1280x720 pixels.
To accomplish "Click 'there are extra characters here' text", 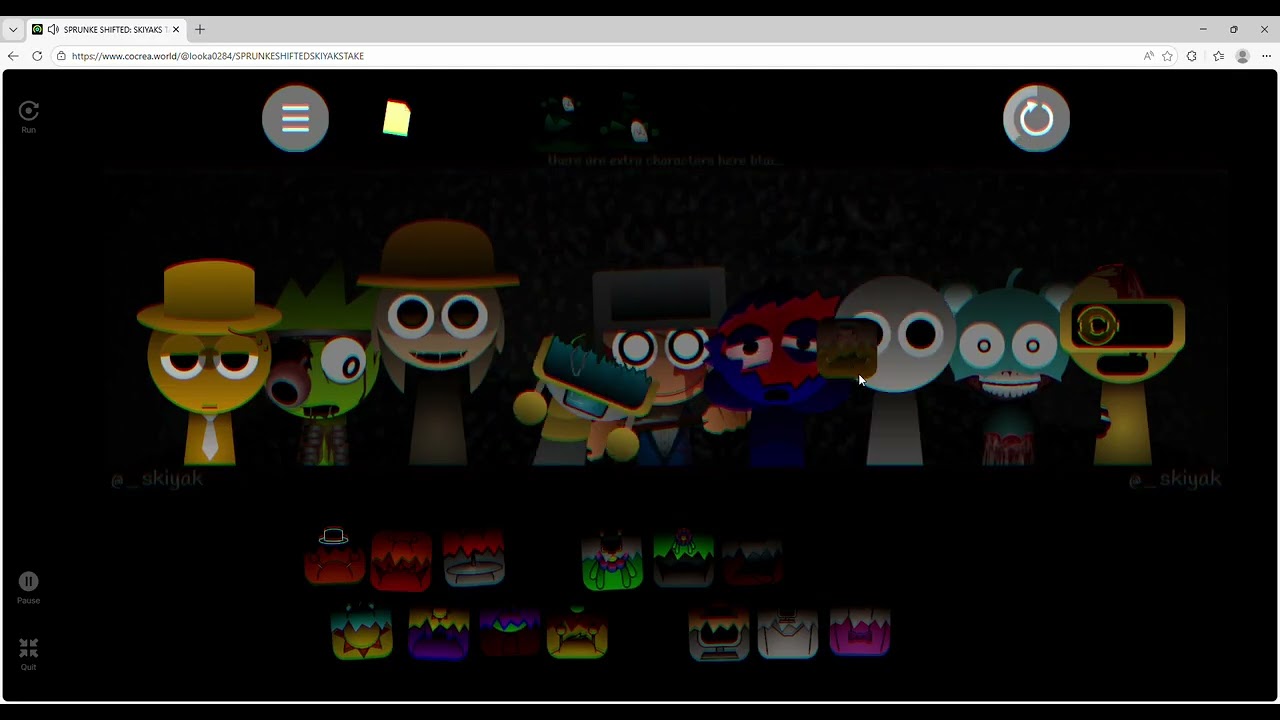I will (x=665, y=160).
